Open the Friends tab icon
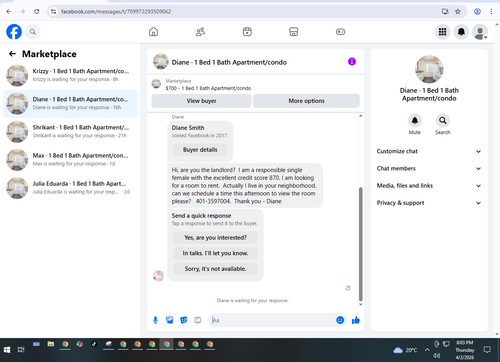Screen dimensions: 500x362 200,32
